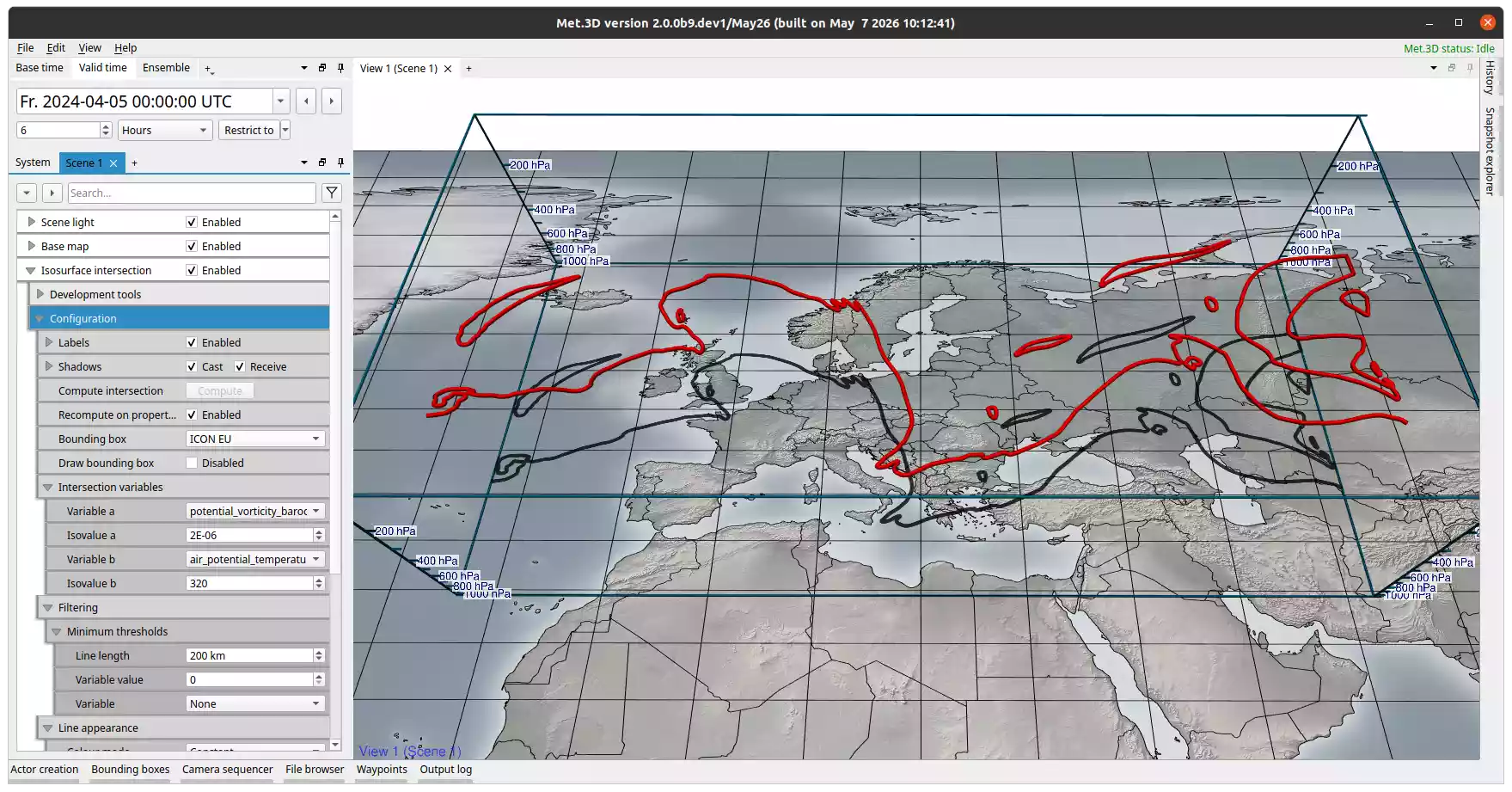The width and height of the screenshot is (1512, 792).
Task: Open the Edit menu
Action: click(x=56, y=48)
